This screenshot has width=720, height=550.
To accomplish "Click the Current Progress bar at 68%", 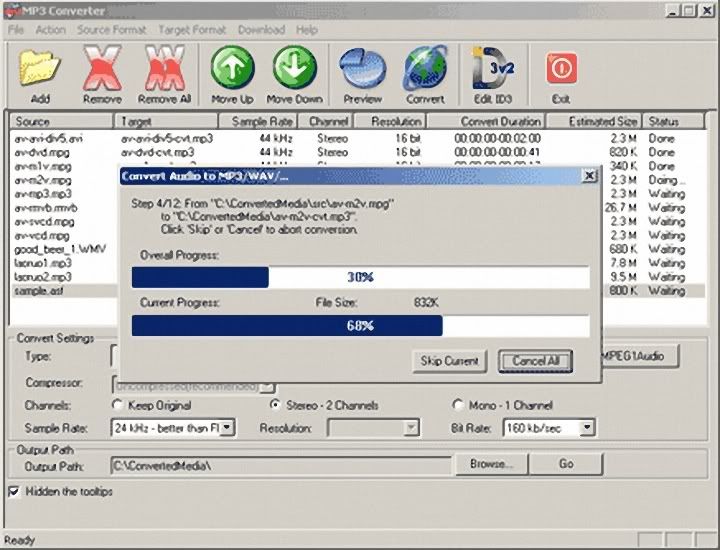I will pyautogui.click(x=360, y=326).
